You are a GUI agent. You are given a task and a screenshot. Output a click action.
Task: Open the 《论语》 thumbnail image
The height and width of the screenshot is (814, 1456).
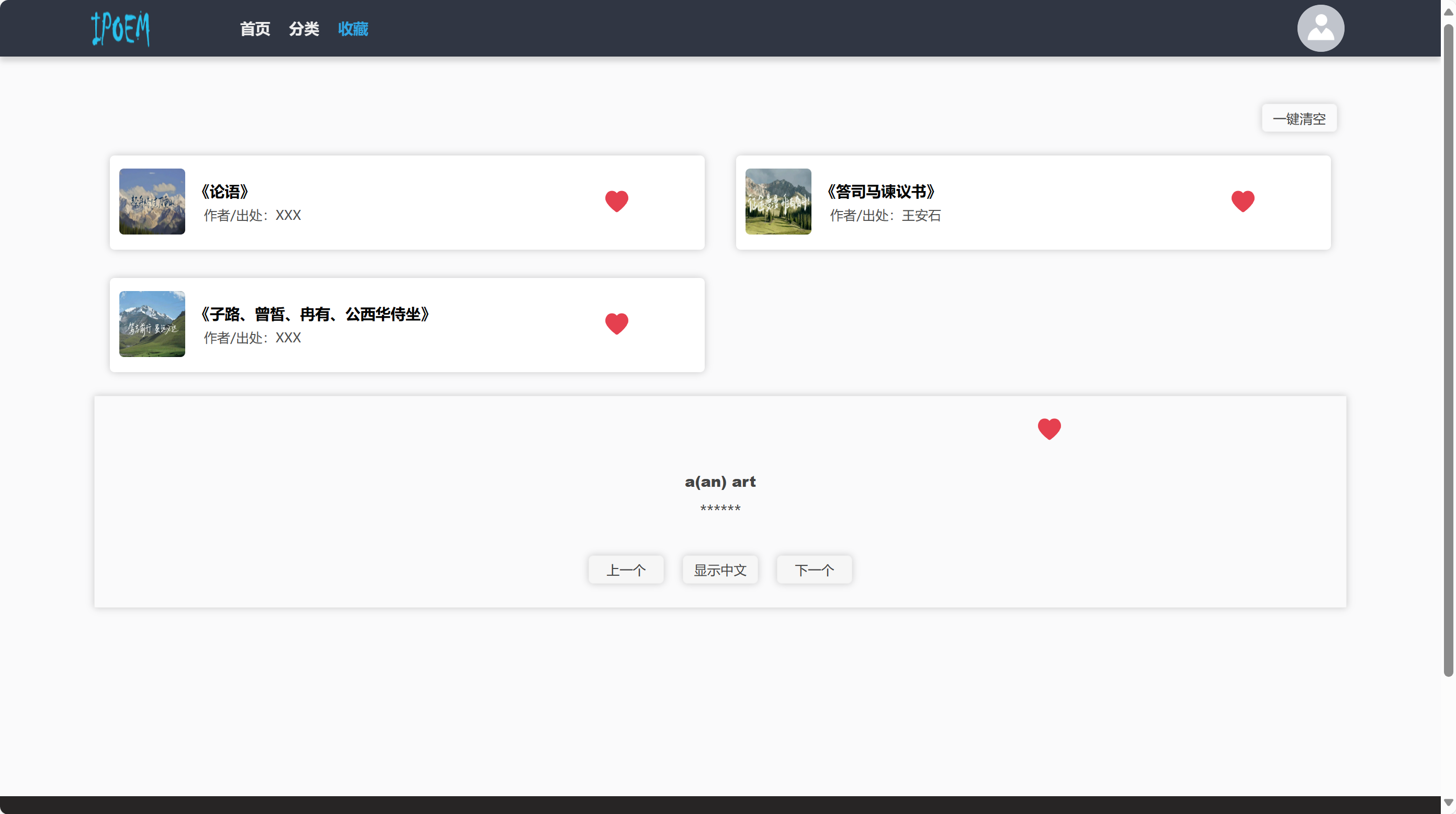[152, 202]
